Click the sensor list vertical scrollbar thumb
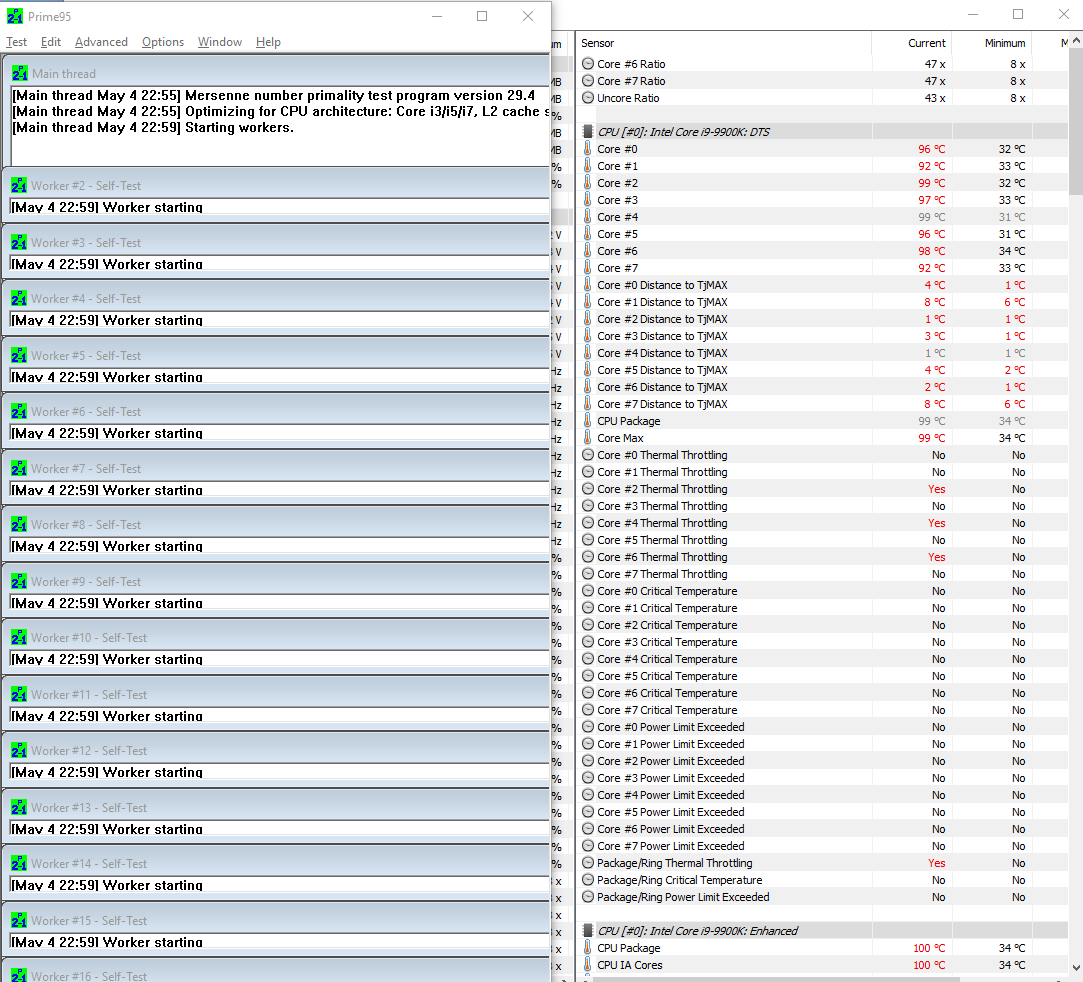 click(x=1075, y=123)
